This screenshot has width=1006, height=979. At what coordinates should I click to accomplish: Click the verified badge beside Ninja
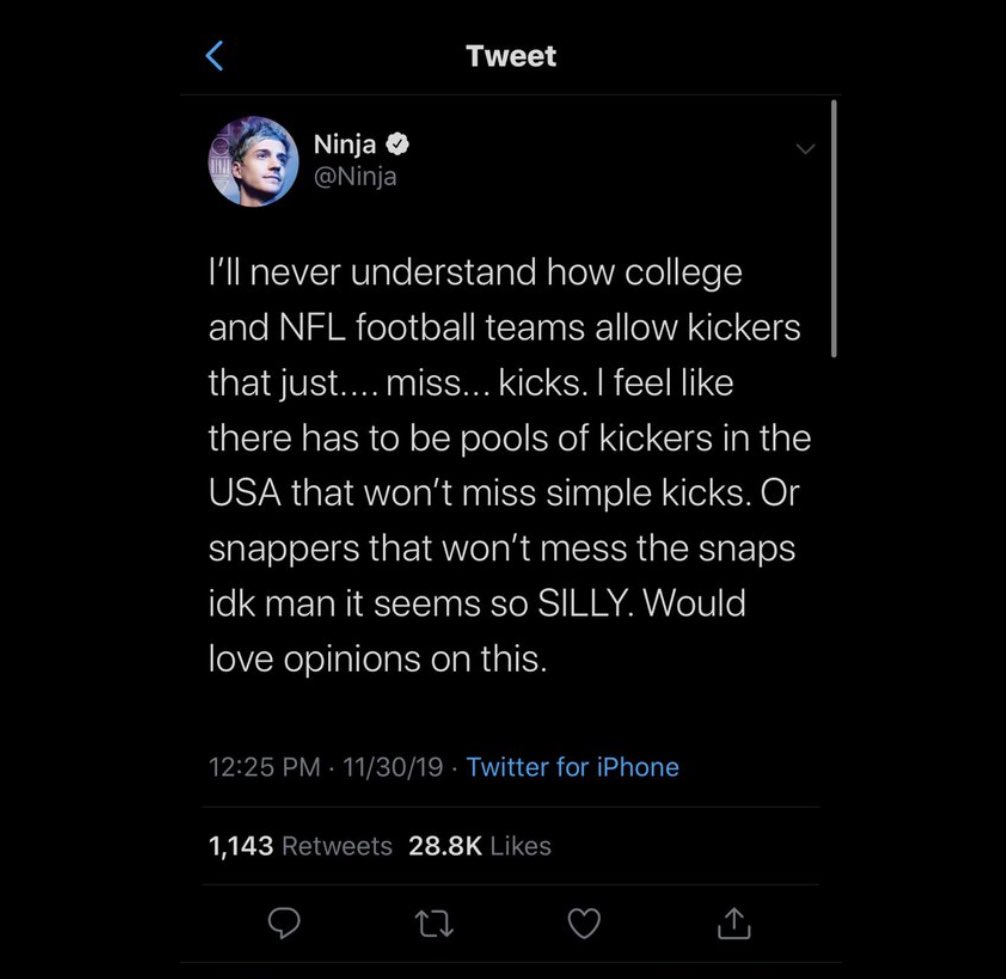pos(399,145)
